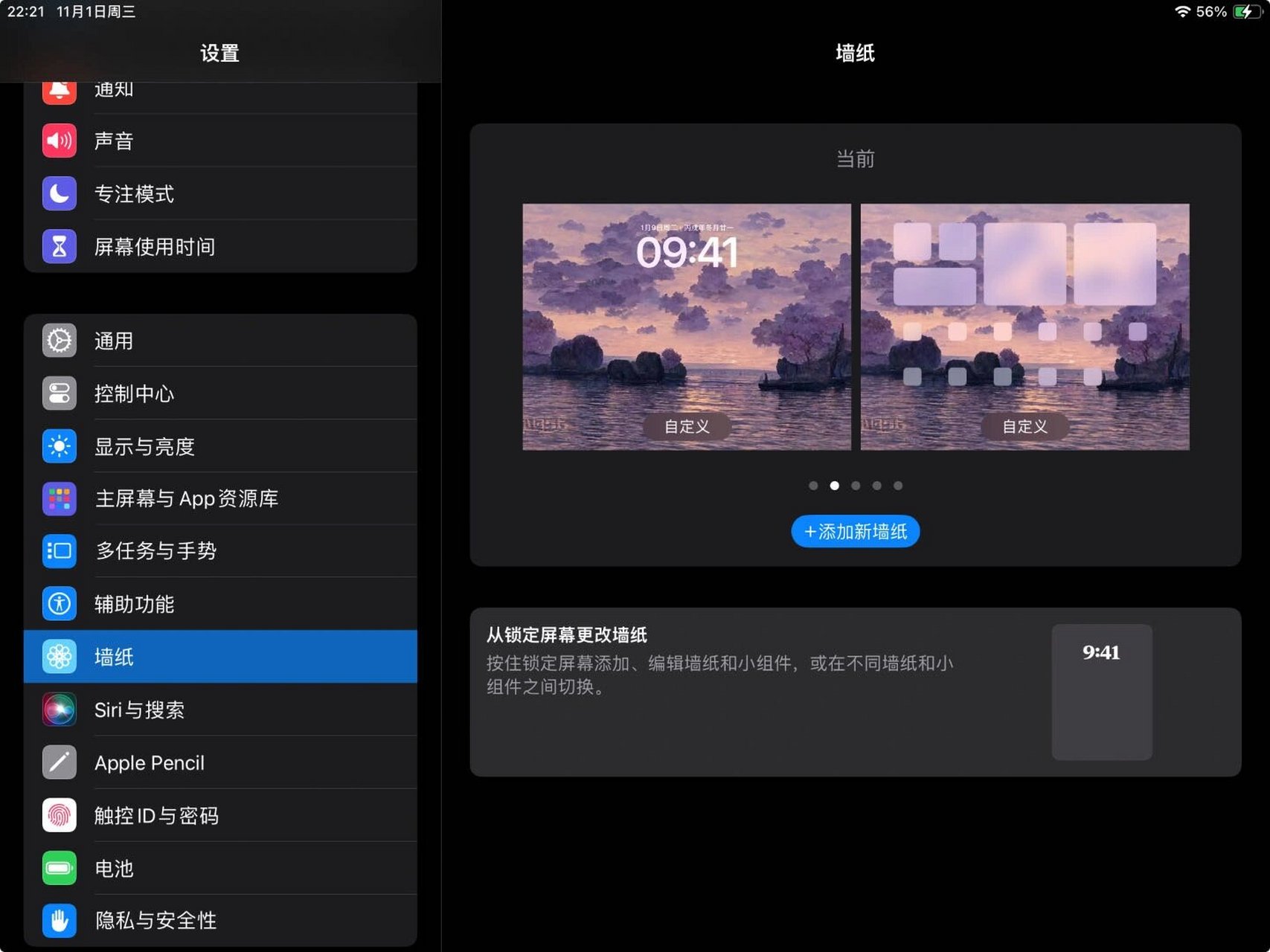Screen dimensions: 1270x952
Task: Tap the green Battery icon
Action: point(59,868)
